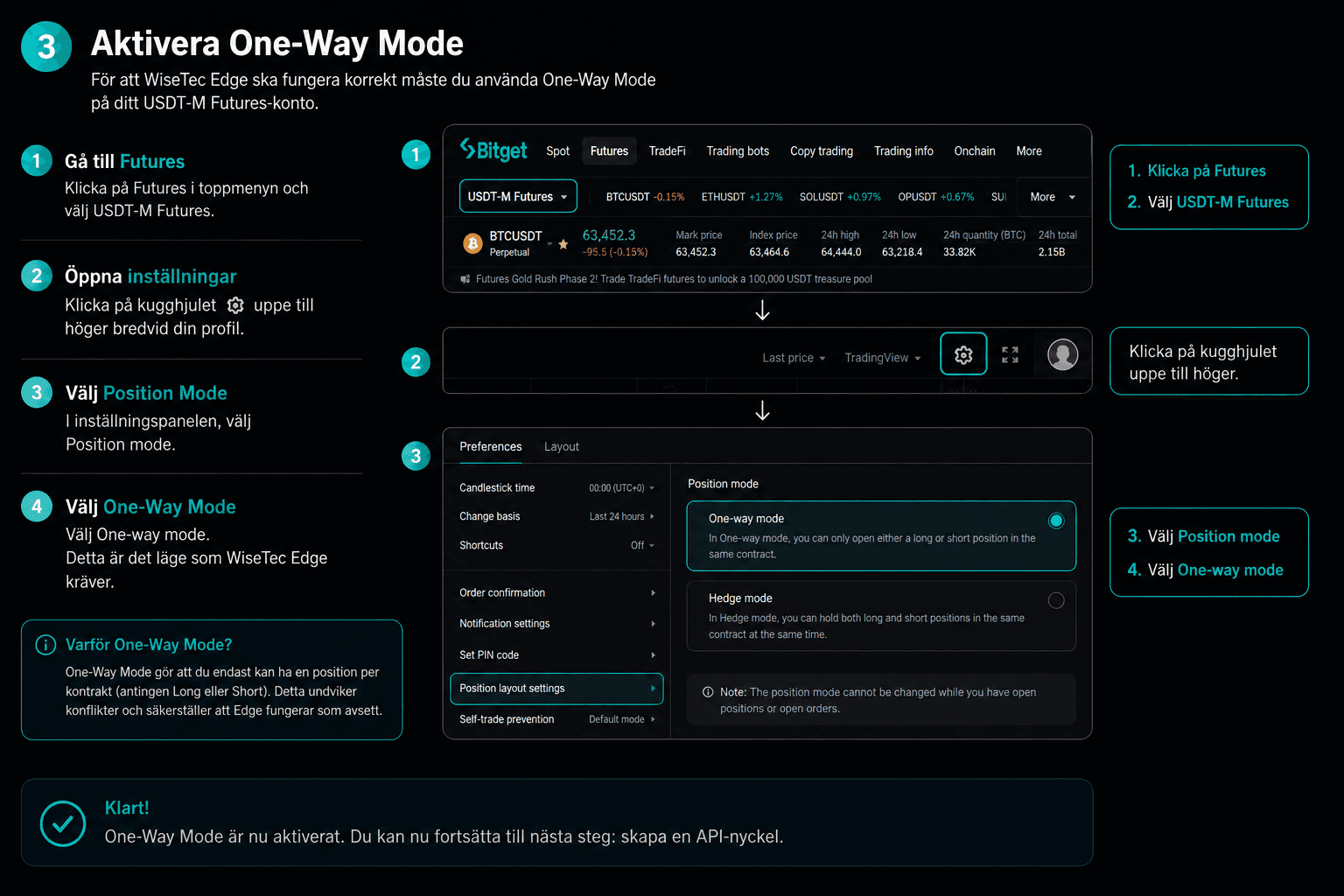The height and width of the screenshot is (896, 1344).
Task: Click the Mark price value 63,452.3
Action: [x=696, y=252]
